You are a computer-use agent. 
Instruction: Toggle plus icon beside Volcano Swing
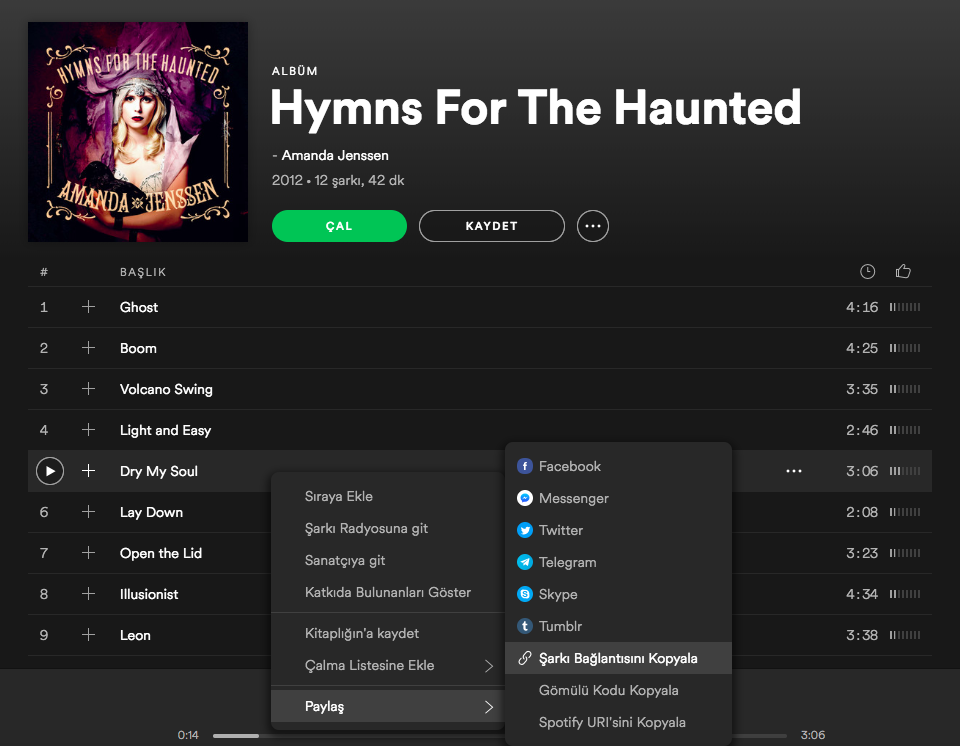pyautogui.click(x=88, y=389)
